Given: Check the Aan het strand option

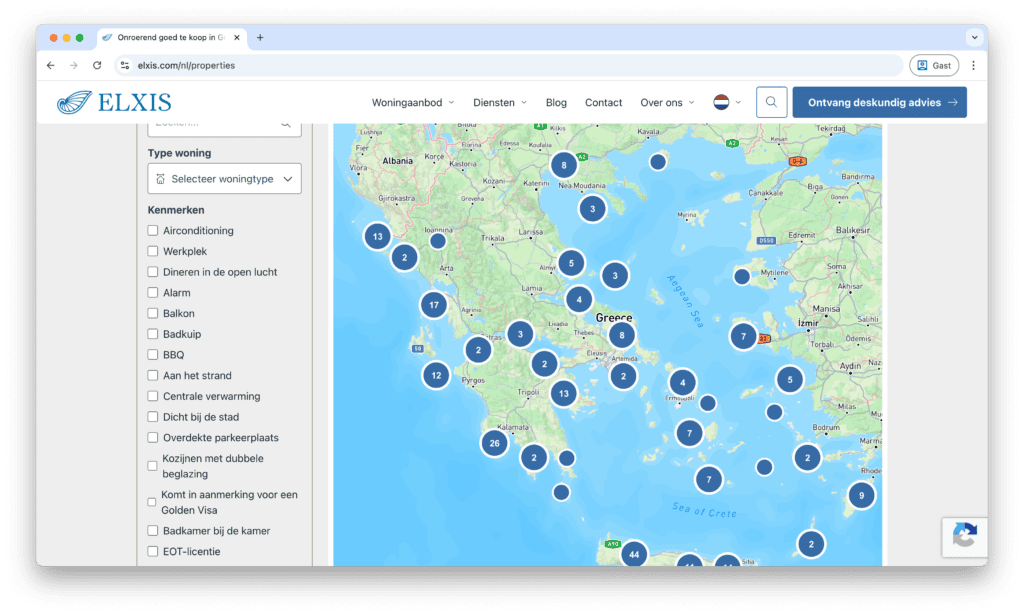Looking at the screenshot, I should point(153,376).
